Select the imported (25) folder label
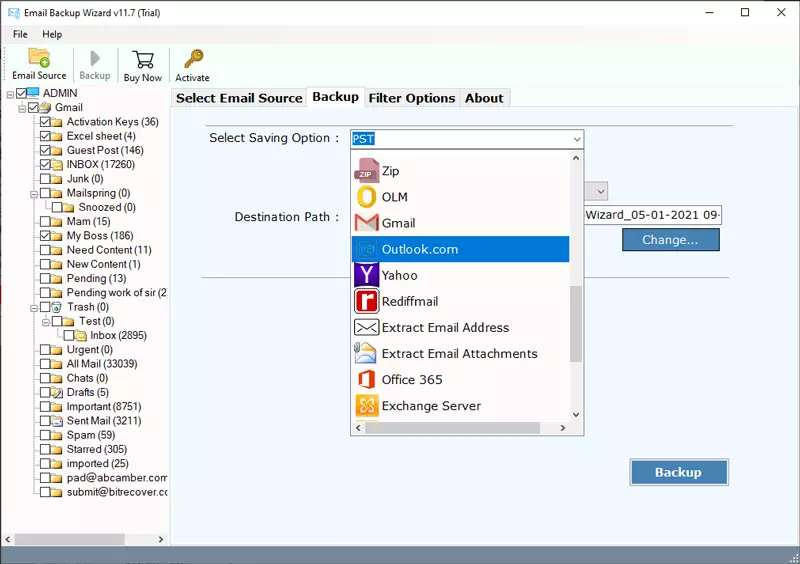Screen dimensions: 800x564 point(97,464)
